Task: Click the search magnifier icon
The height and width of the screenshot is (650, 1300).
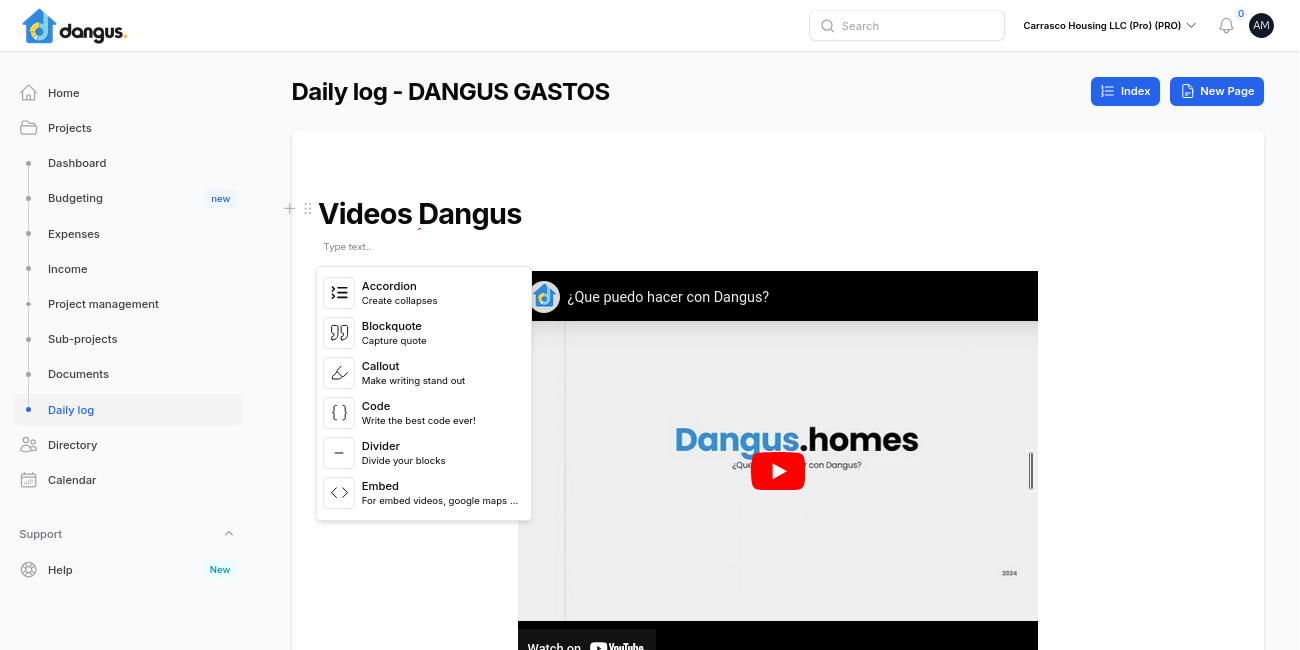Action: (x=827, y=26)
